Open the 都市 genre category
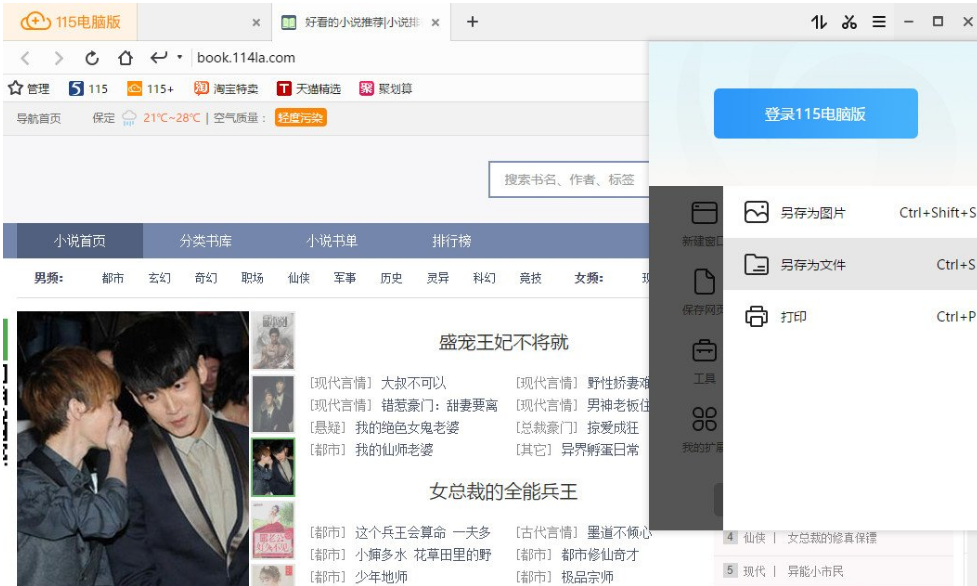Screen dimensions: 977x586 (x=113, y=278)
